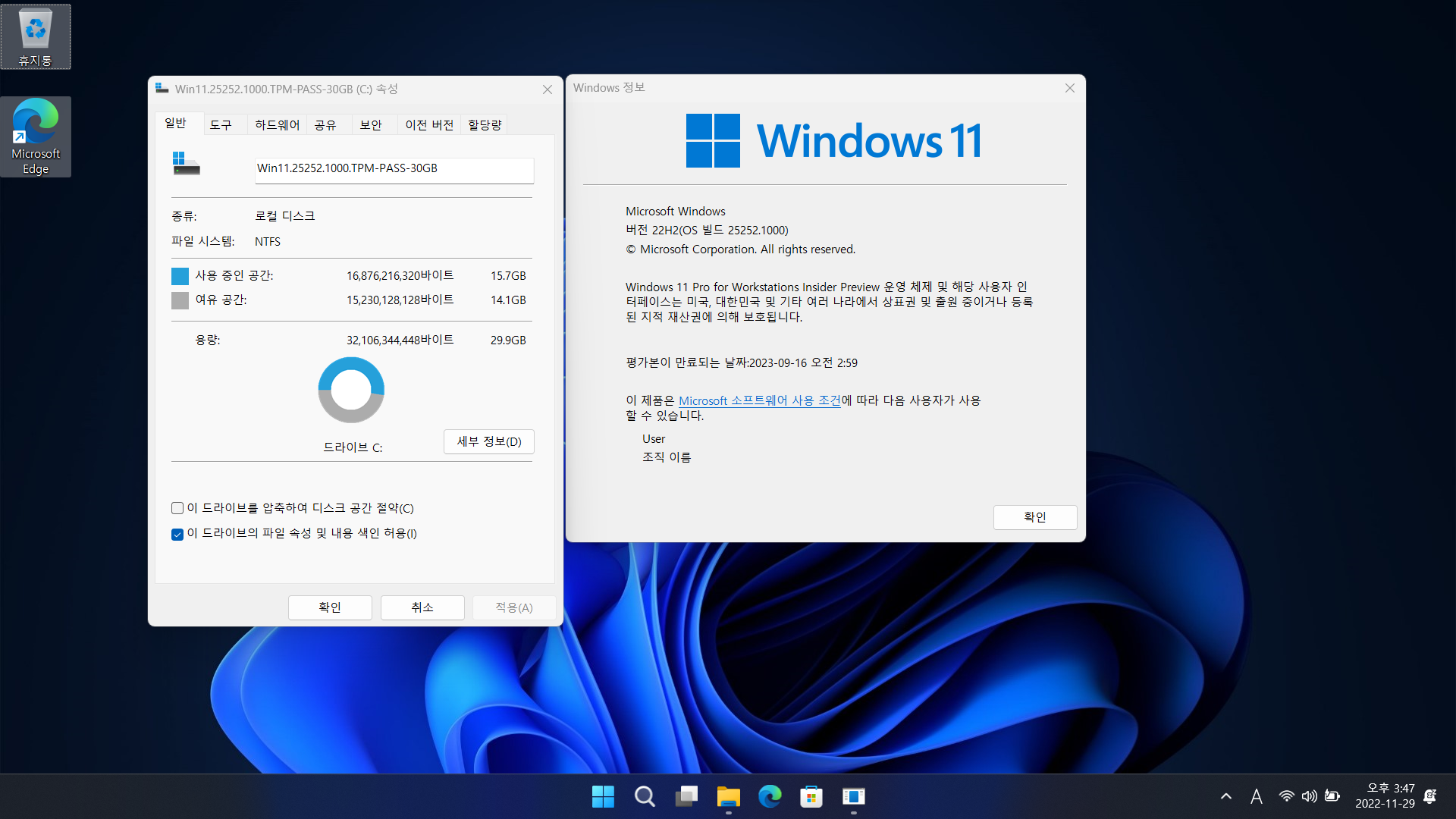Open the notification bell icon
This screenshot has width=1456, height=819.
[x=1430, y=796]
